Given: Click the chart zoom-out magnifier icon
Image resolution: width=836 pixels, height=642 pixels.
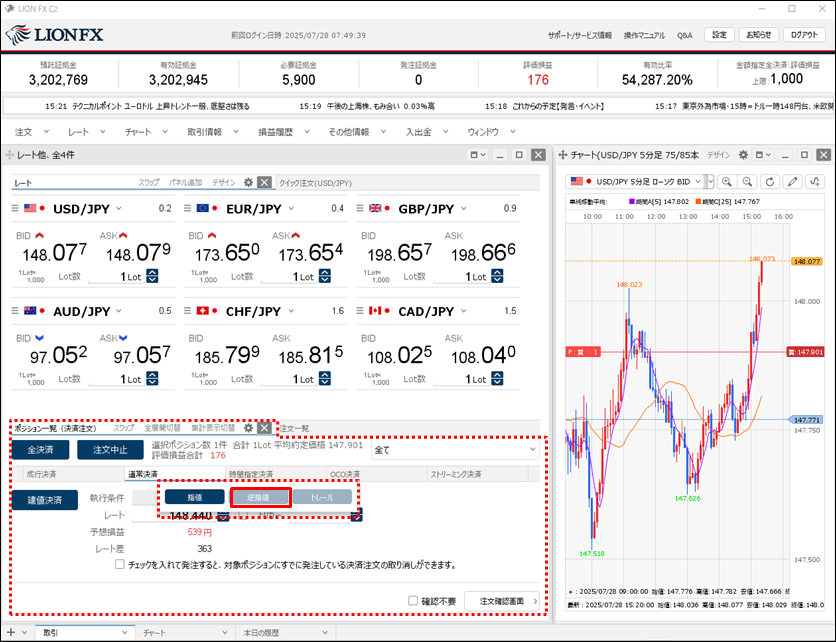Looking at the screenshot, I should click(746, 181).
